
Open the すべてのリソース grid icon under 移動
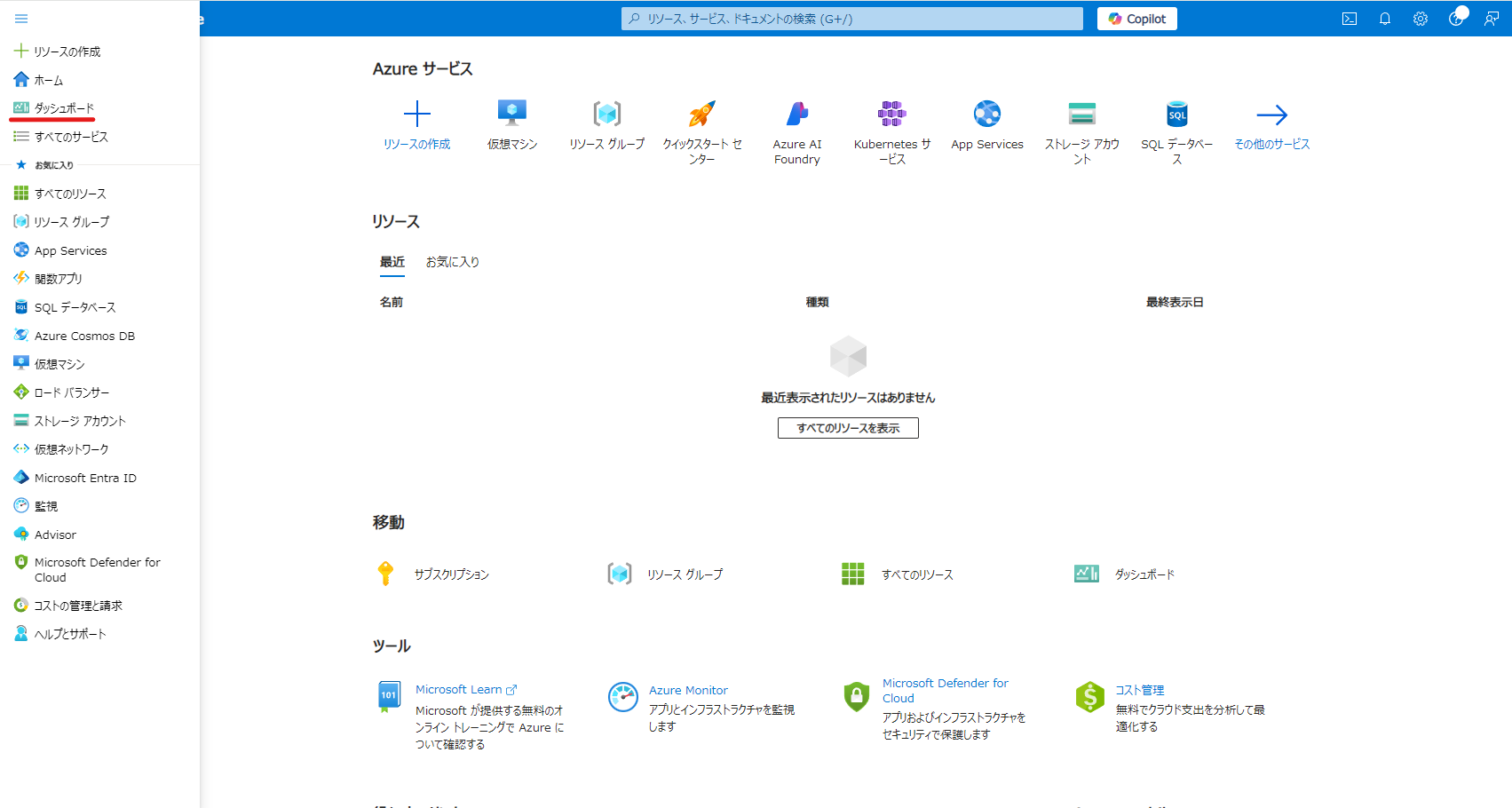[853, 574]
